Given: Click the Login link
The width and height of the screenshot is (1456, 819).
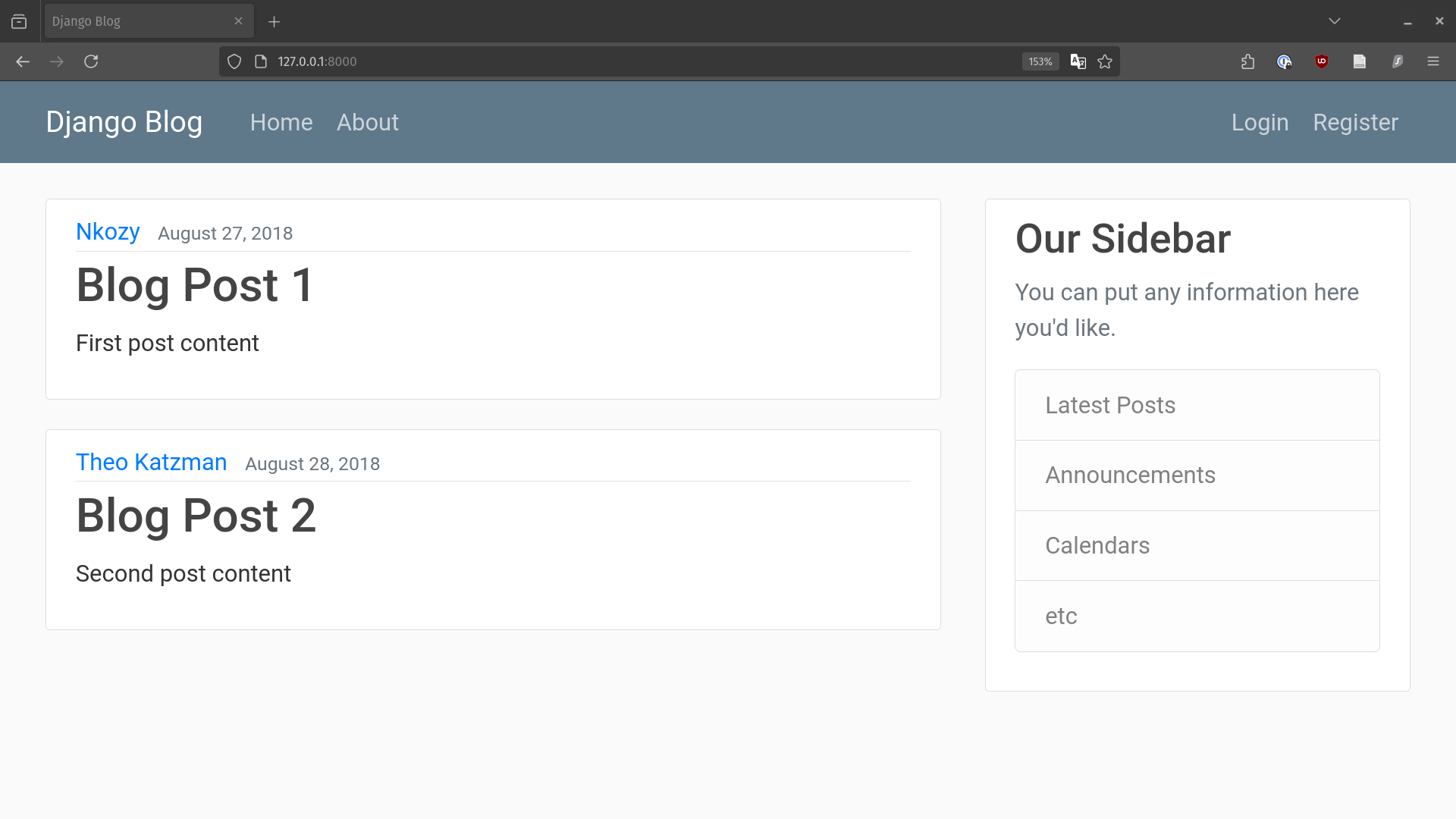Looking at the screenshot, I should pyautogui.click(x=1260, y=122).
